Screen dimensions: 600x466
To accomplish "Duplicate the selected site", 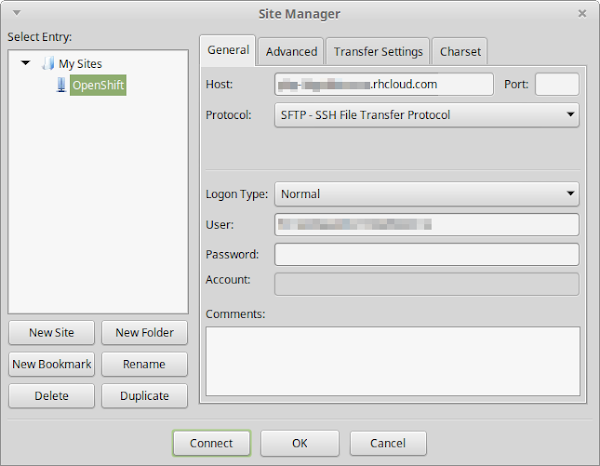I will pyautogui.click(x=144, y=396).
